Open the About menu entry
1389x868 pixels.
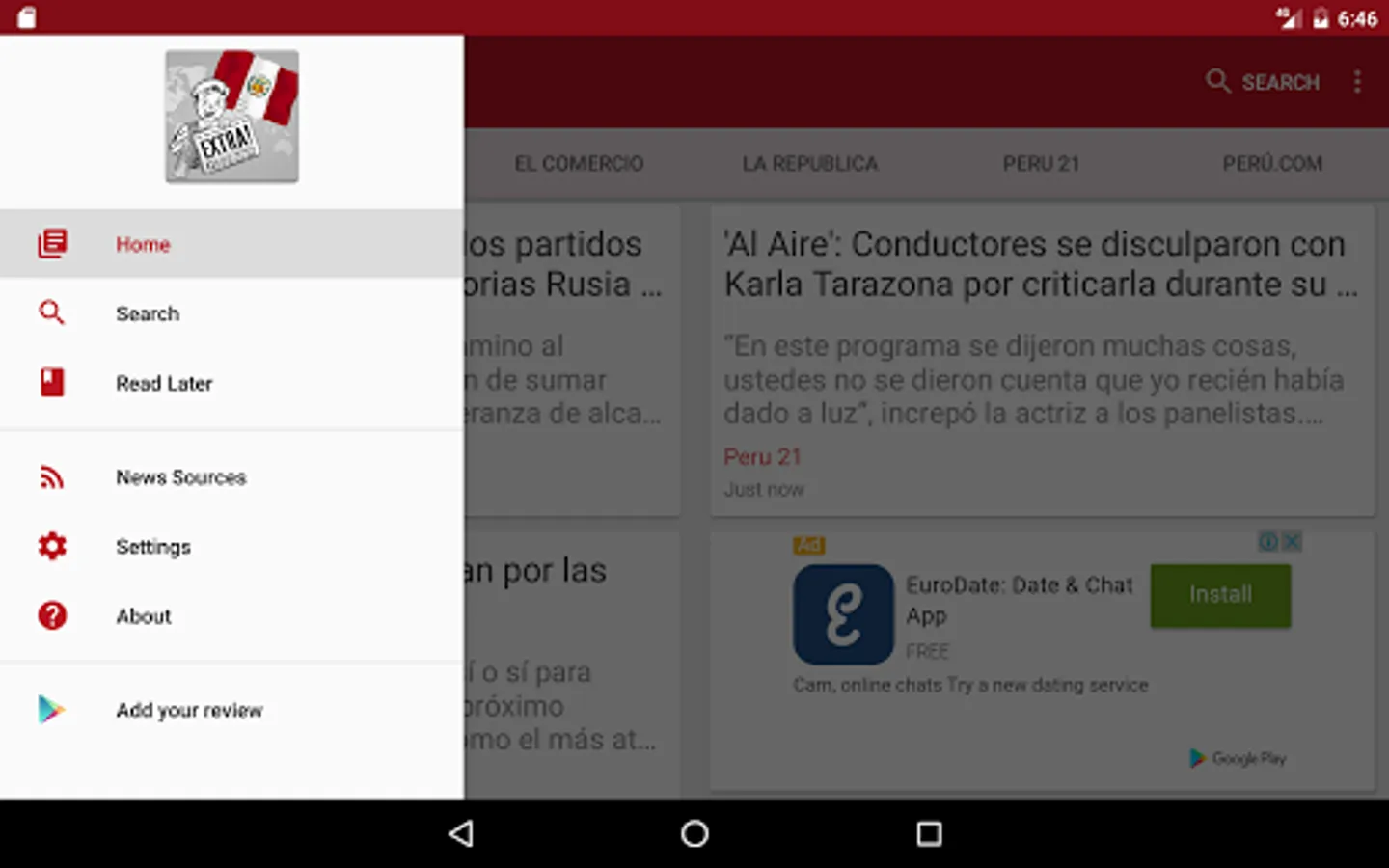pos(231,616)
